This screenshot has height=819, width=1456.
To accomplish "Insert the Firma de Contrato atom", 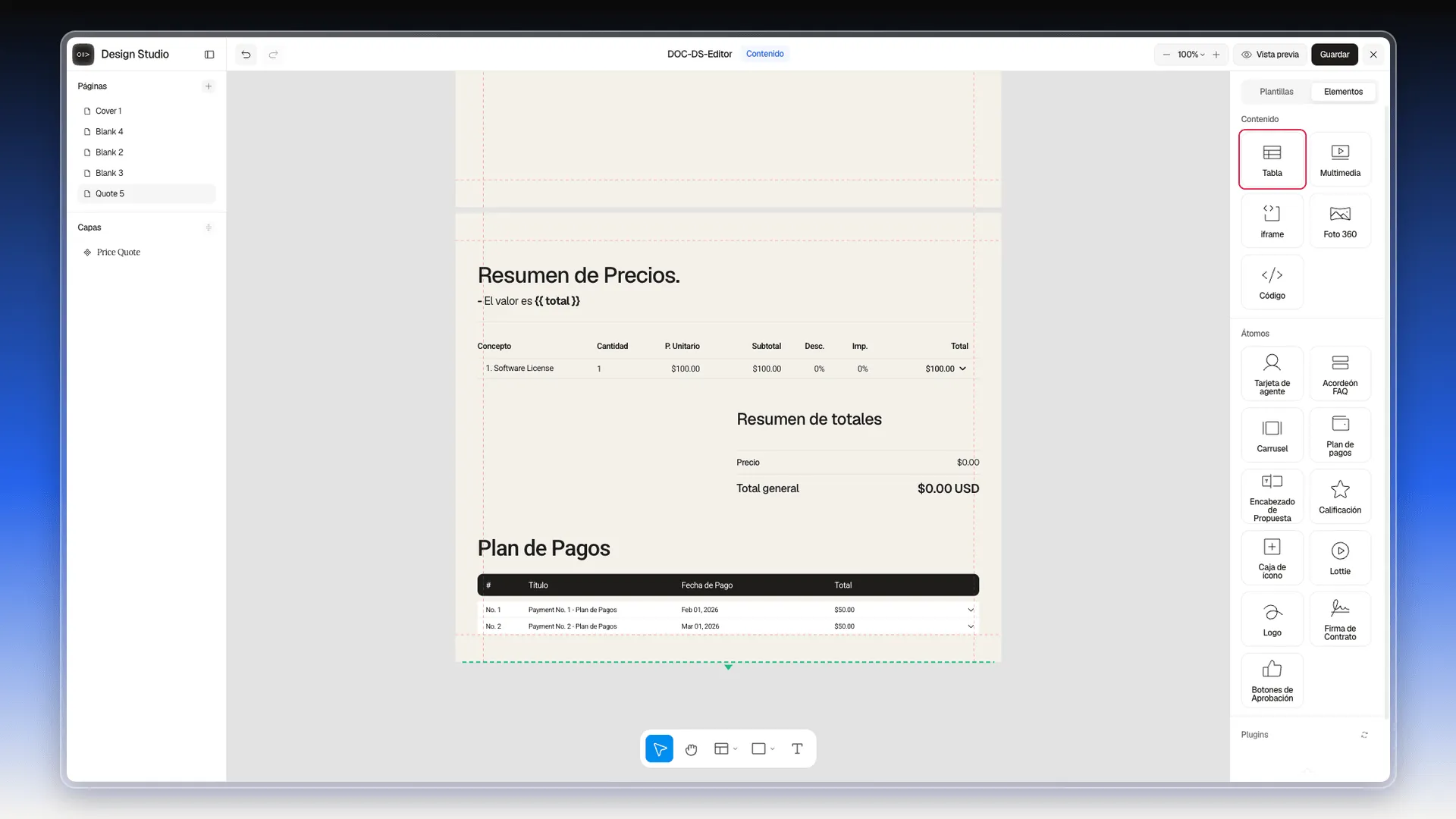I will point(1340,620).
